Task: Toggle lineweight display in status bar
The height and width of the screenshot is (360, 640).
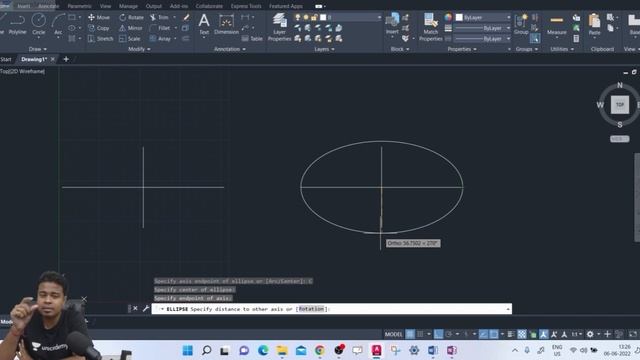Action: point(511,334)
